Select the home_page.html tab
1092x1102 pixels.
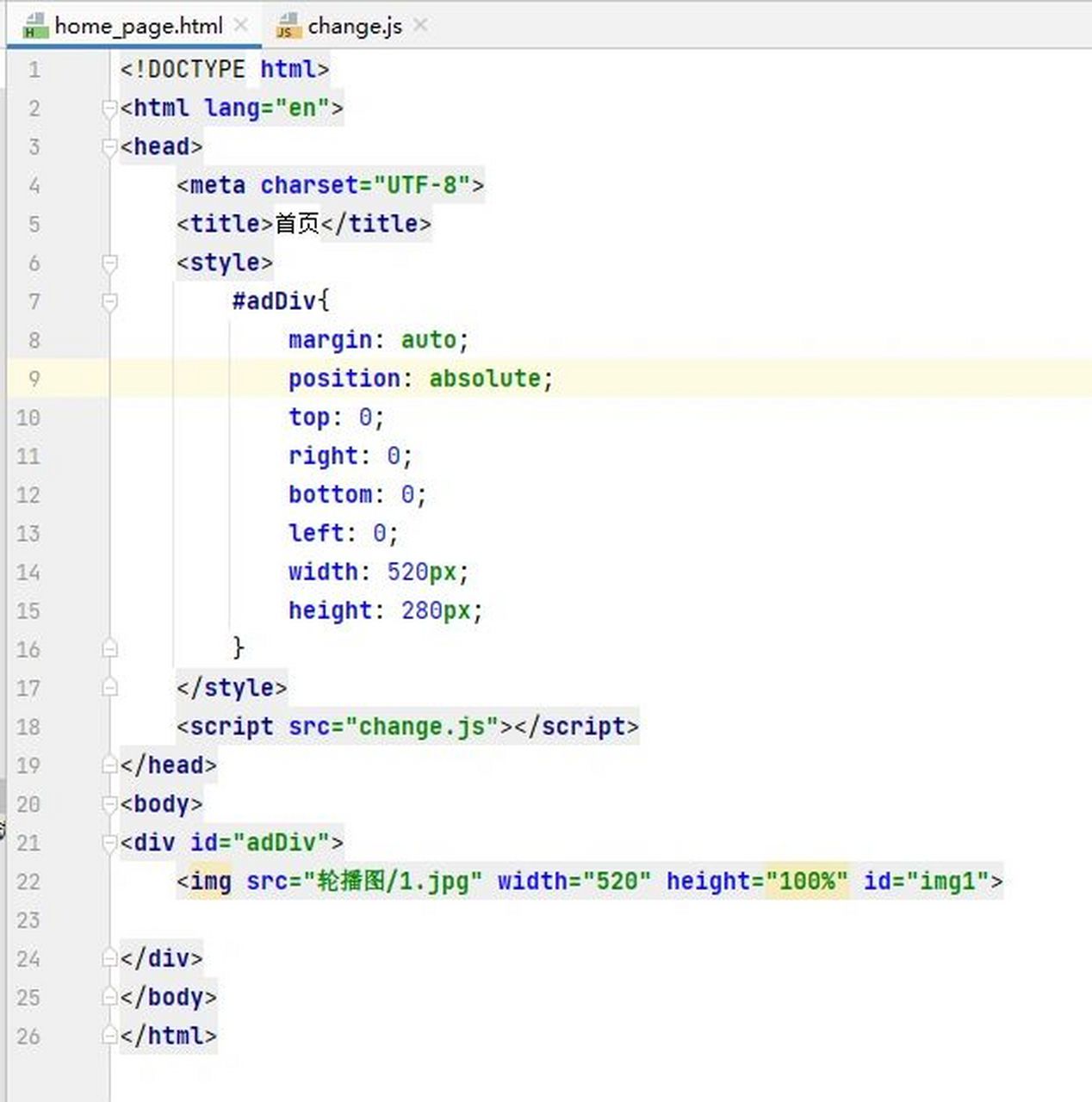click(x=138, y=27)
